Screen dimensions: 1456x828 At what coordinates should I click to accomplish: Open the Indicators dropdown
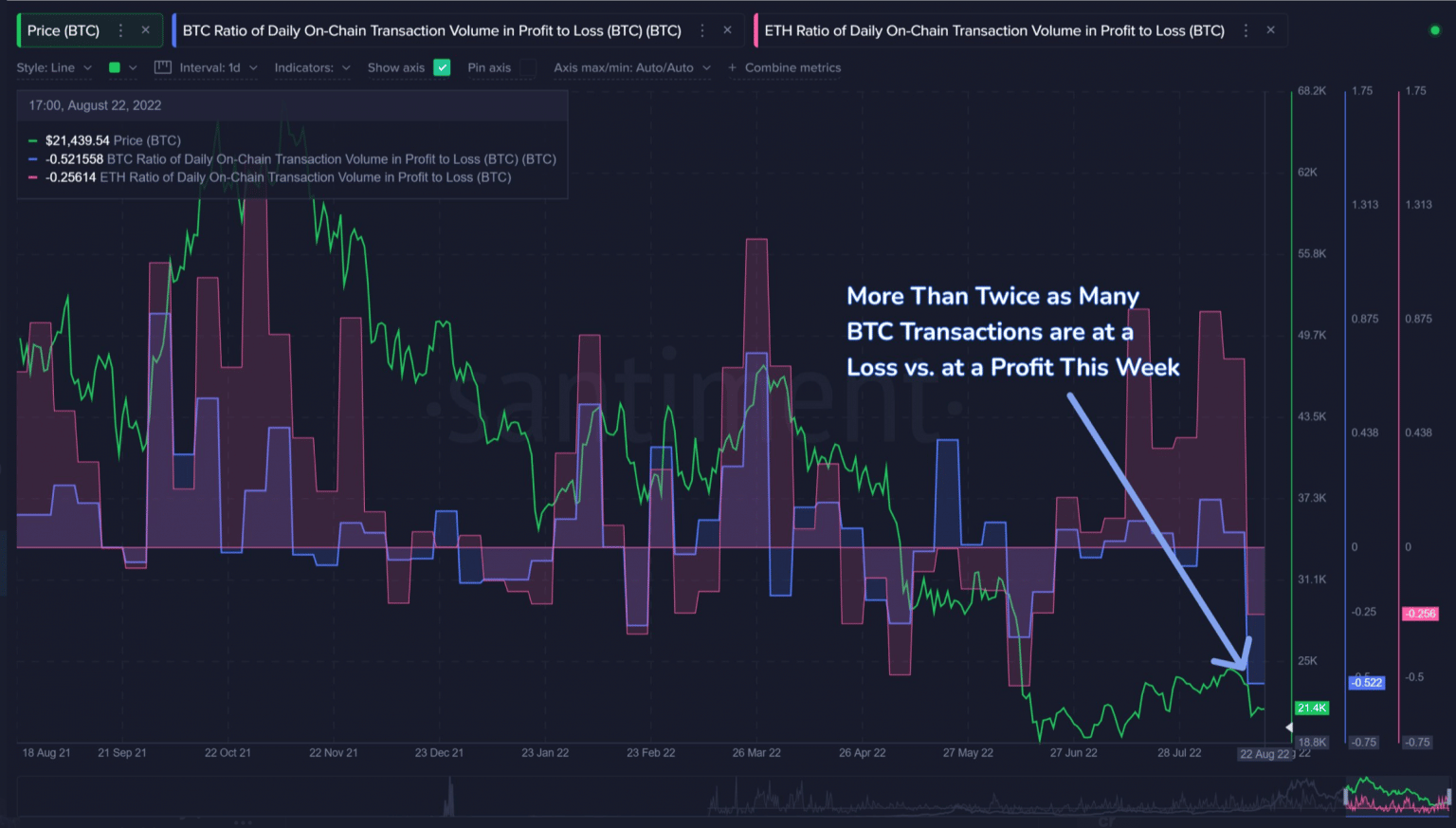click(x=312, y=67)
